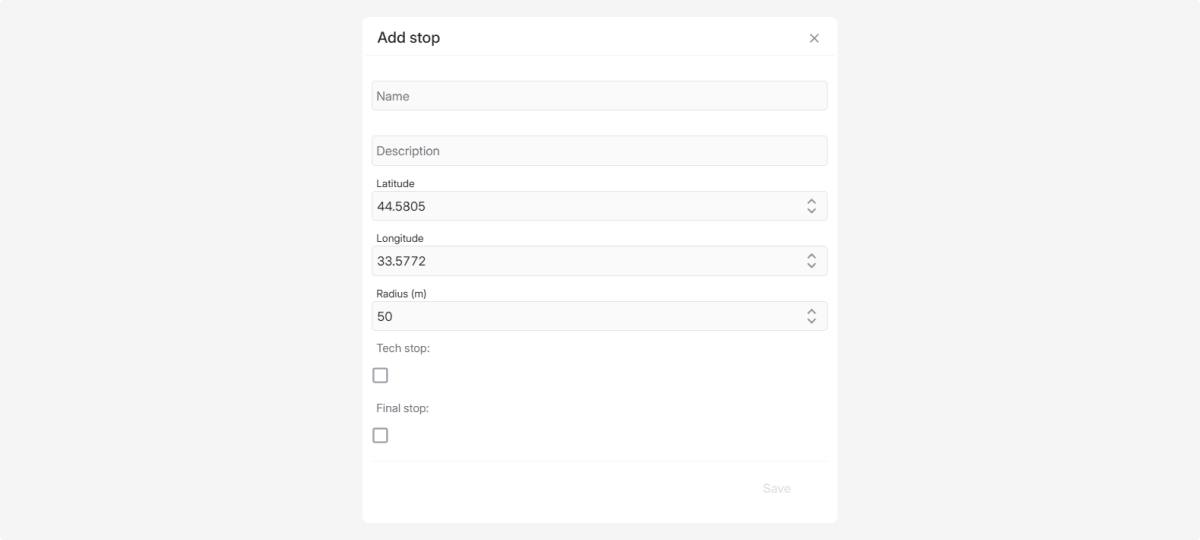
Task: Tick the Final stop checkbox
Action: pos(380,436)
